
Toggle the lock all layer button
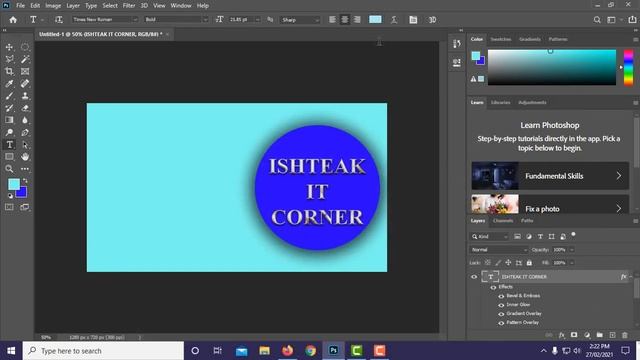coord(529,263)
